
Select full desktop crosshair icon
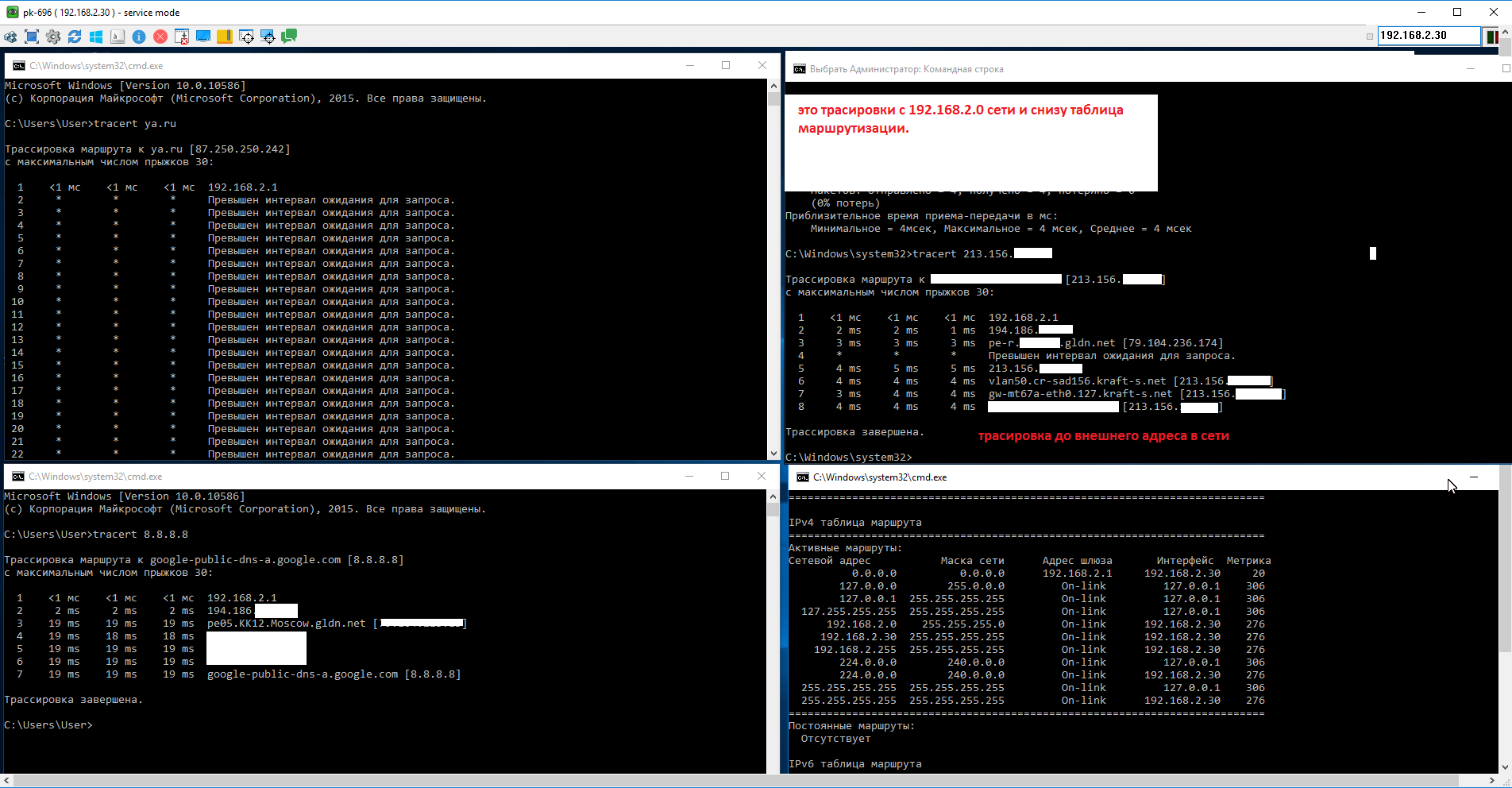tap(268, 37)
